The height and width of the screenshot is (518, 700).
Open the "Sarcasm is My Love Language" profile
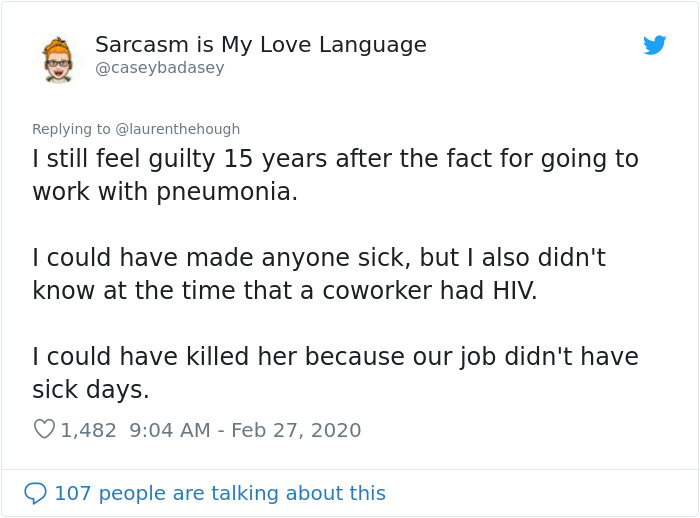click(260, 45)
